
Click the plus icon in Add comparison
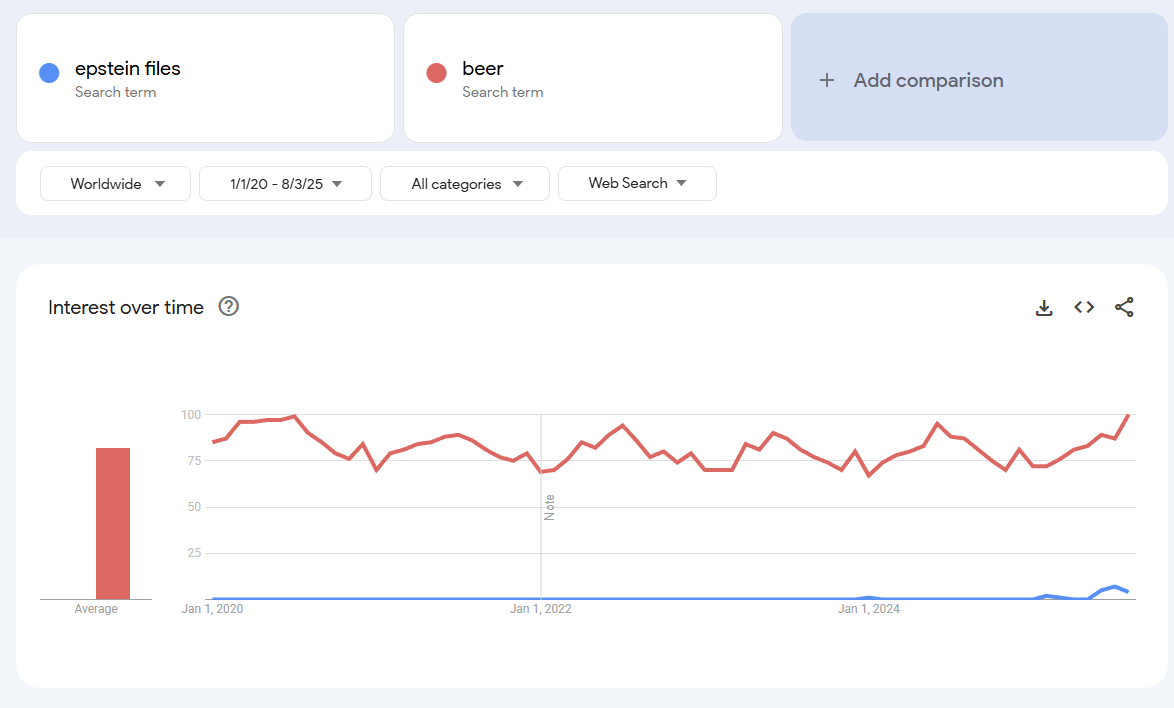[827, 80]
